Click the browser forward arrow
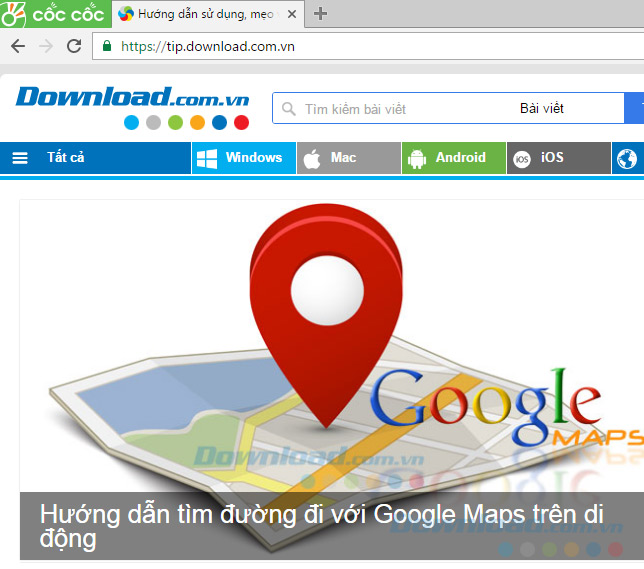 click(46, 46)
